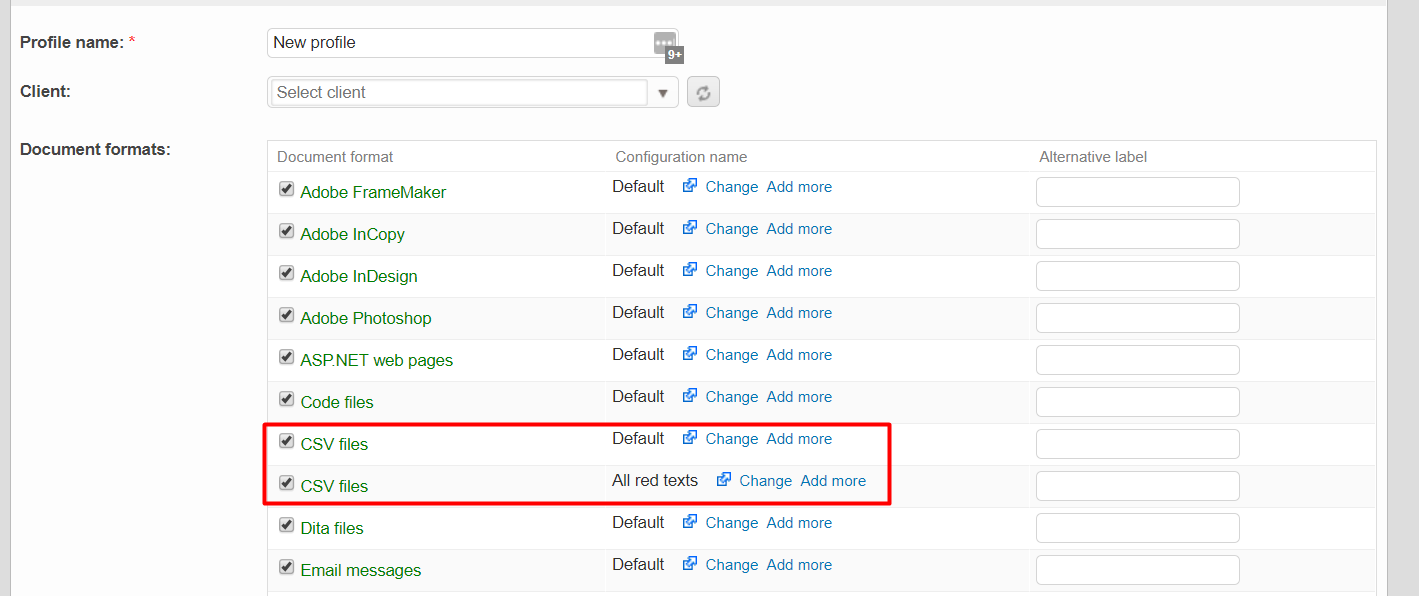Click the ellipsis icon in Profile name field
This screenshot has width=1419, height=596.
tap(664, 43)
